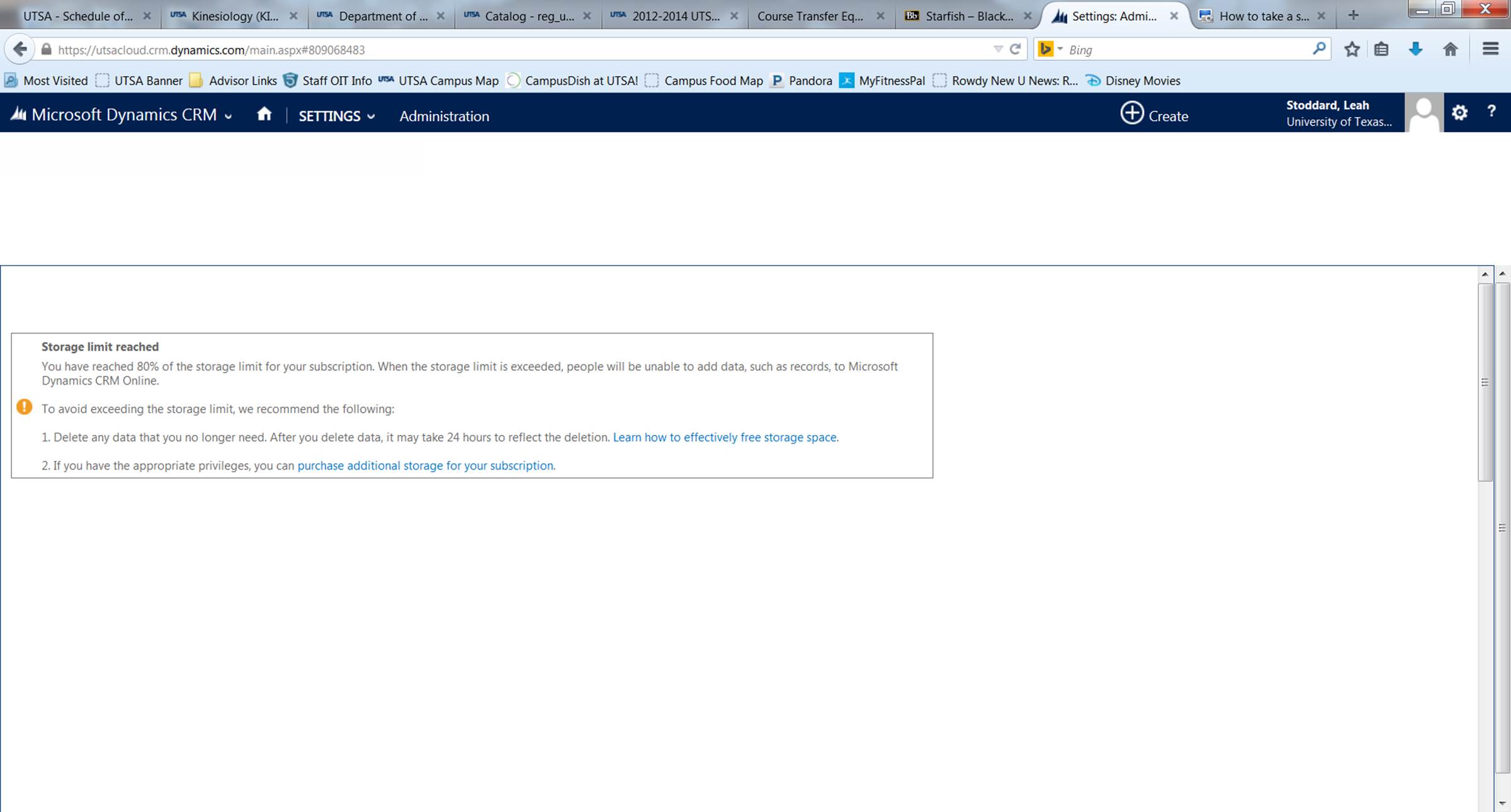The image size is (1511, 812).
Task: Open the Firefox hamburger menu
Action: point(1490,49)
